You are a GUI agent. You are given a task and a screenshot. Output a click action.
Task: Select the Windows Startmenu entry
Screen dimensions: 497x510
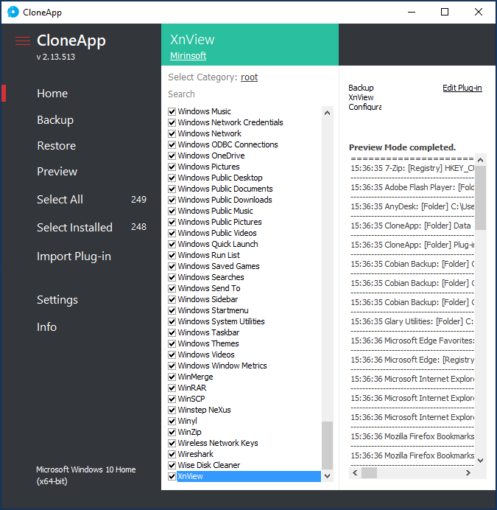(x=213, y=310)
